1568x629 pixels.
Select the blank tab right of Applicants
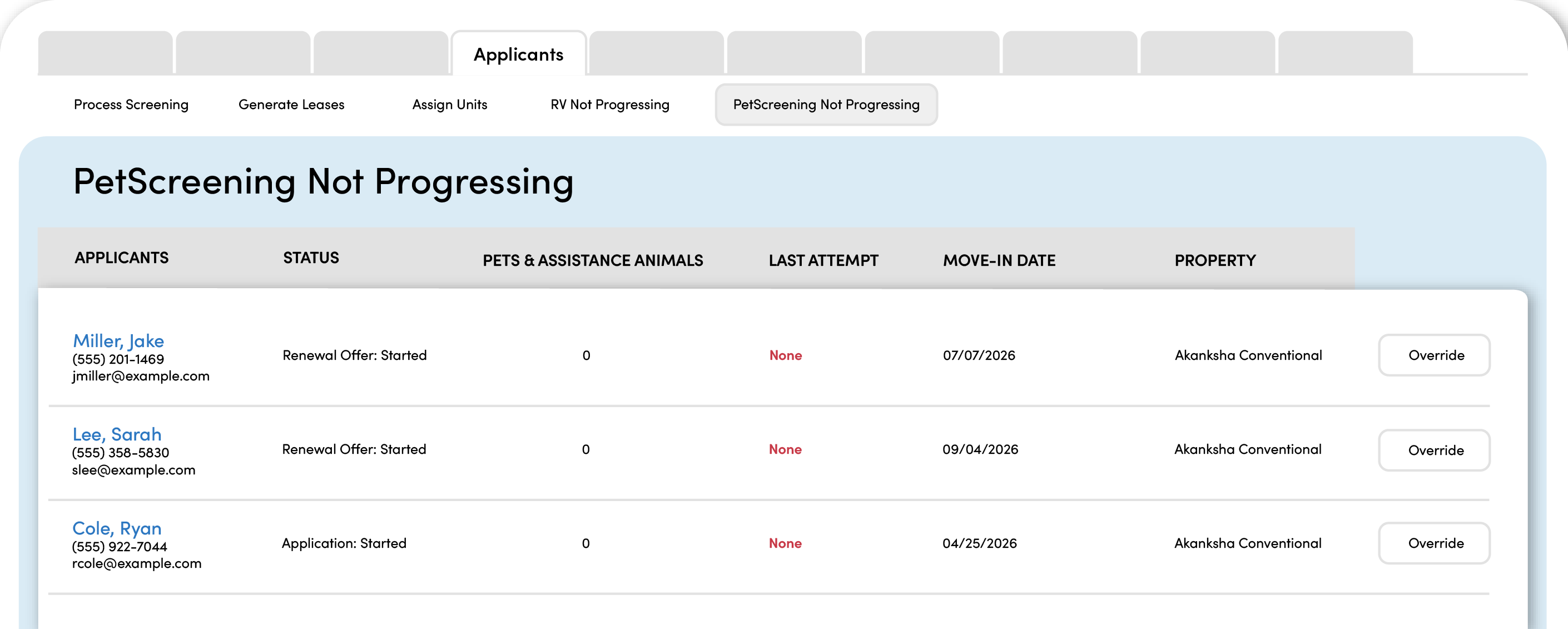pos(656,53)
